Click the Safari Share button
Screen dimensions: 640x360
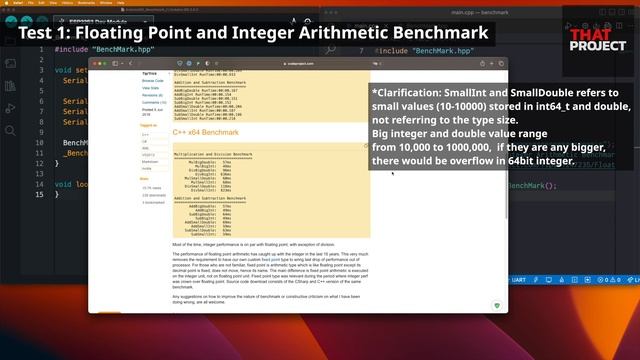click(482, 64)
